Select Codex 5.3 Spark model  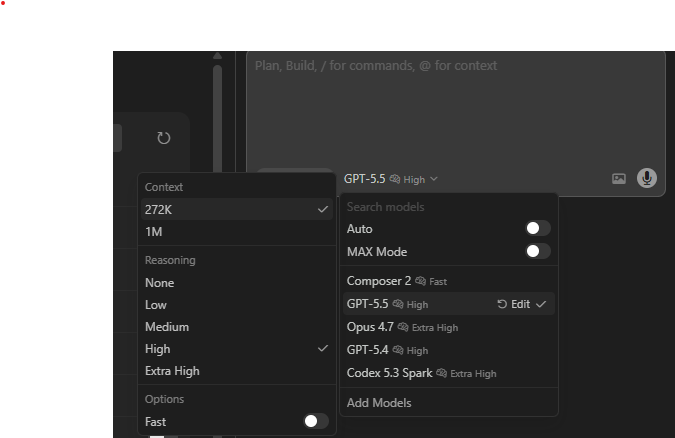[x=449, y=373]
